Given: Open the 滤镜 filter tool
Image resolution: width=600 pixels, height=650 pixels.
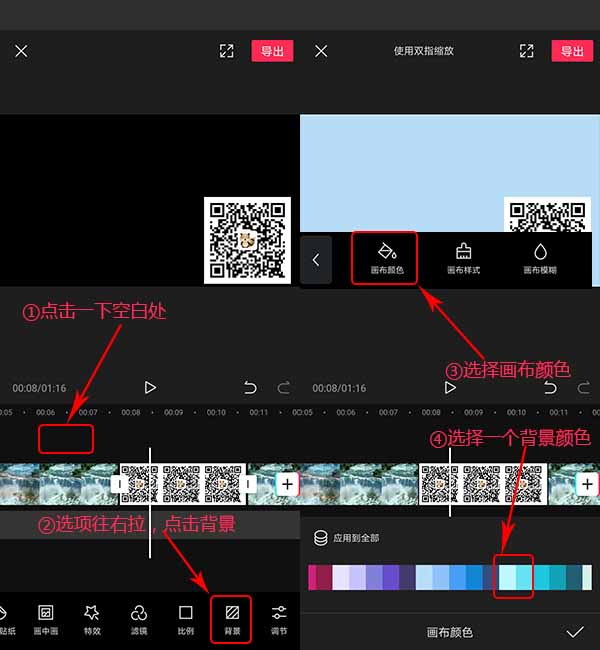Looking at the screenshot, I should click(x=139, y=620).
